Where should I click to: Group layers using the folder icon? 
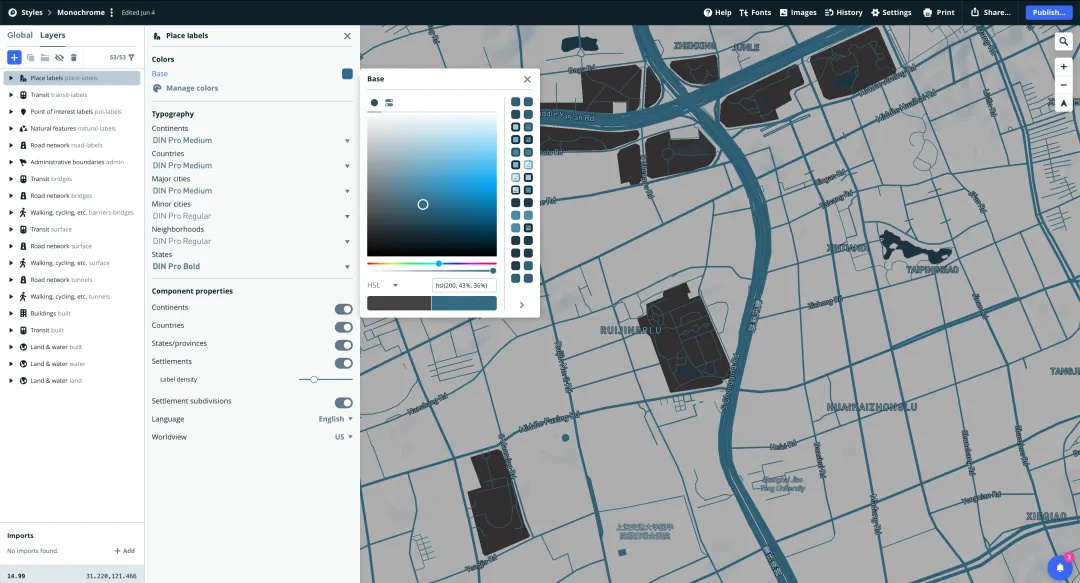pyautogui.click(x=45, y=58)
